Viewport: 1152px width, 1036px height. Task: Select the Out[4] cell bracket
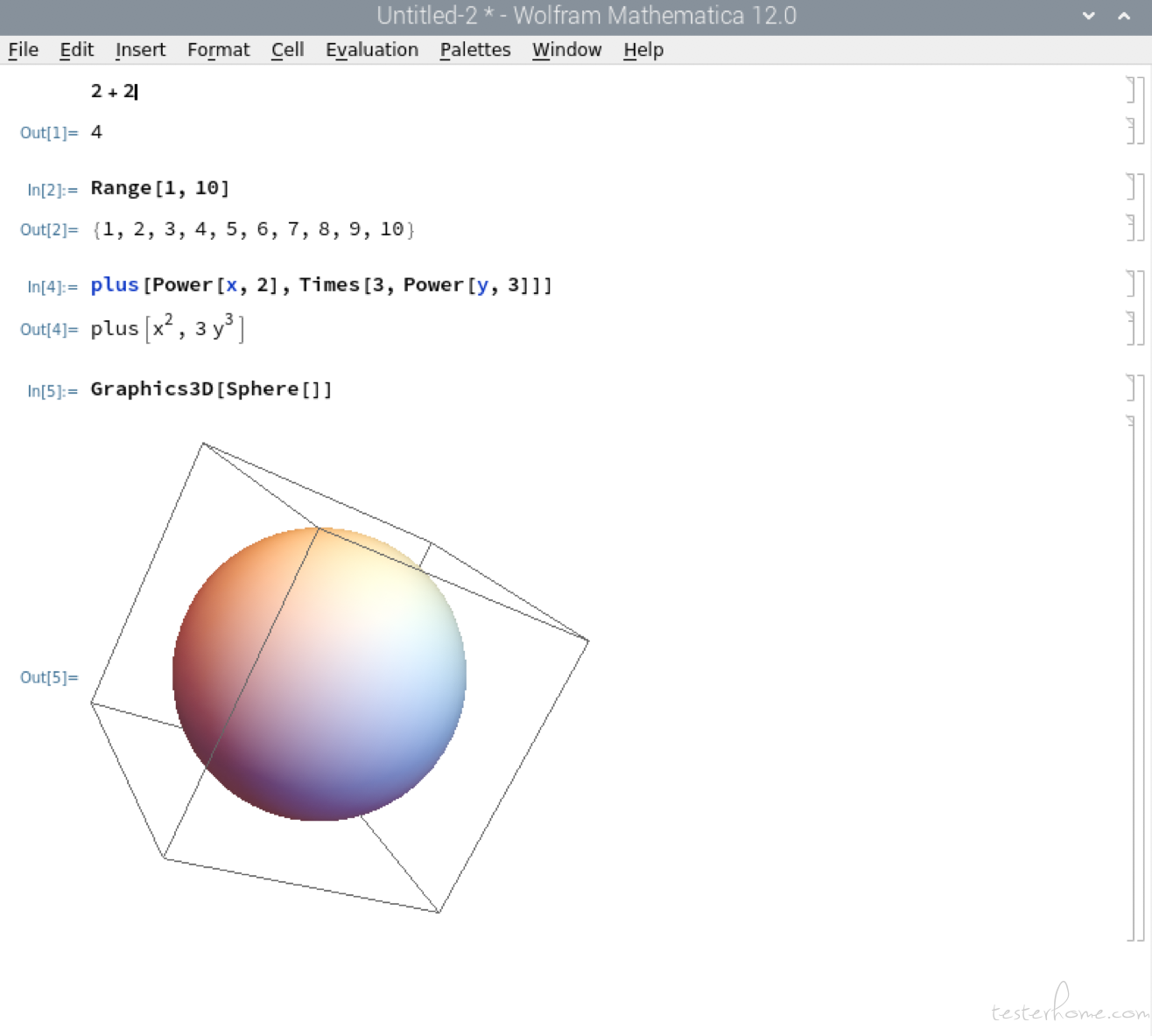click(x=1131, y=327)
